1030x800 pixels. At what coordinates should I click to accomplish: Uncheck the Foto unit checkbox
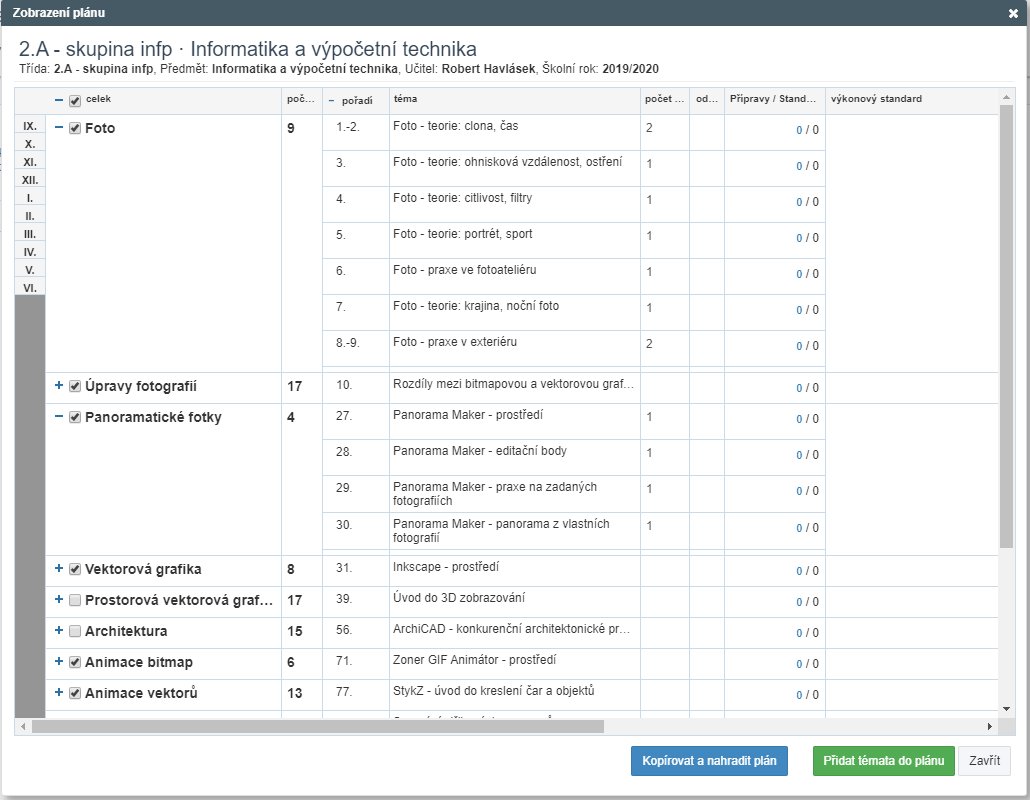coord(75,128)
